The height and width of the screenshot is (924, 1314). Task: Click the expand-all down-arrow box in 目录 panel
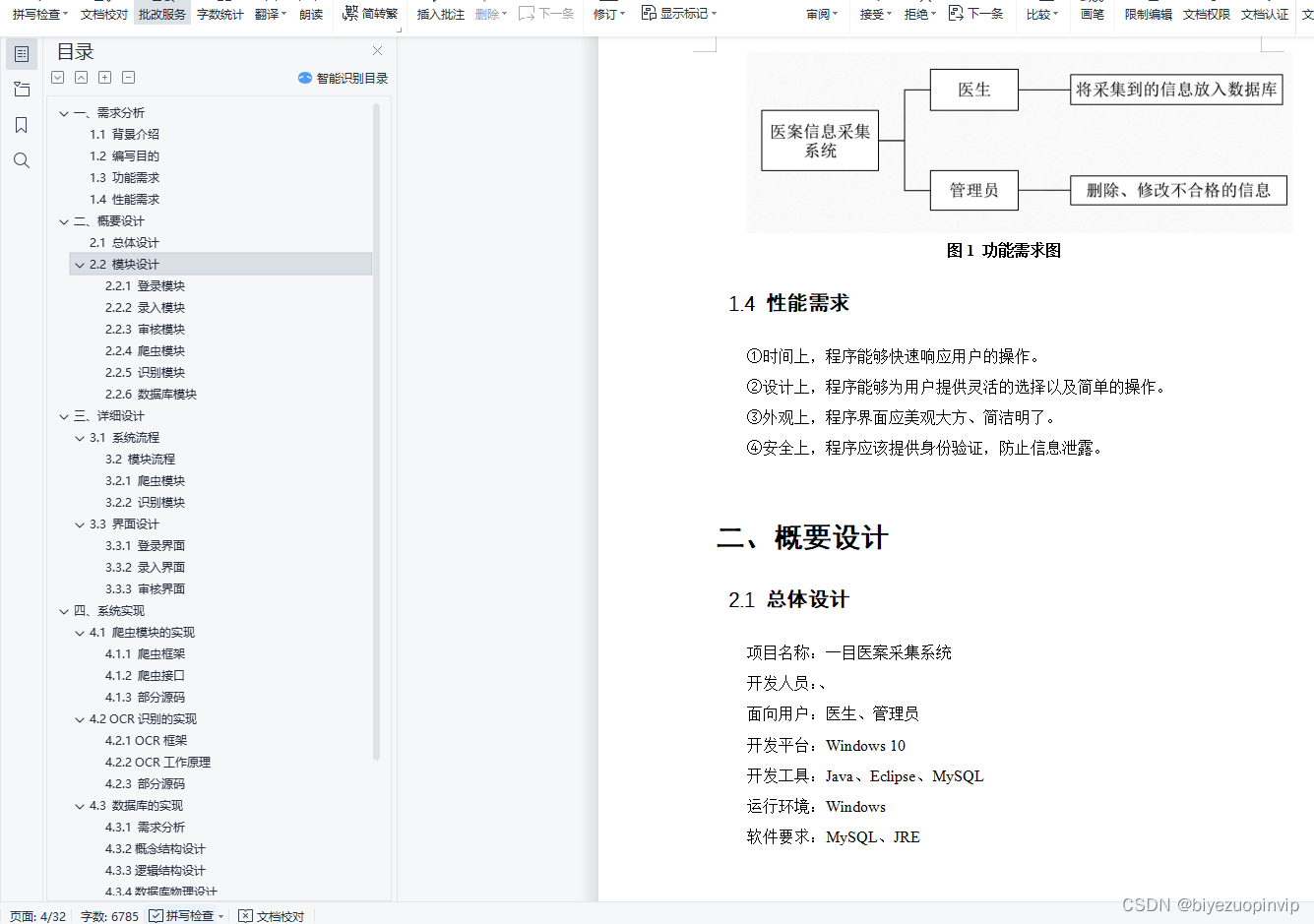[58, 77]
